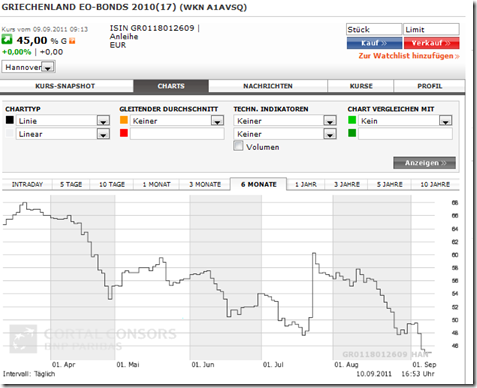Select the 1 Jahr time range tab
The image size is (477, 388).
click(x=306, y=184)
